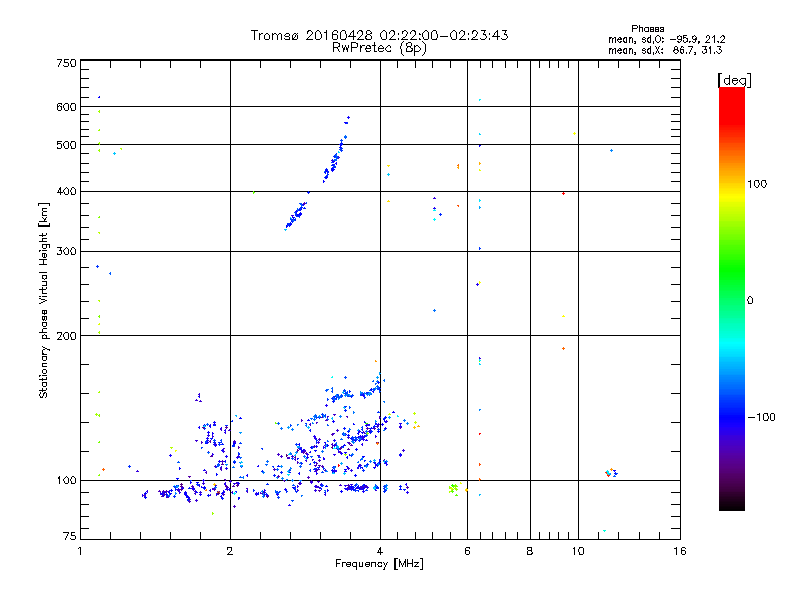
Task: Click the y-axis tick label '500'
Action: click(66, 145)
